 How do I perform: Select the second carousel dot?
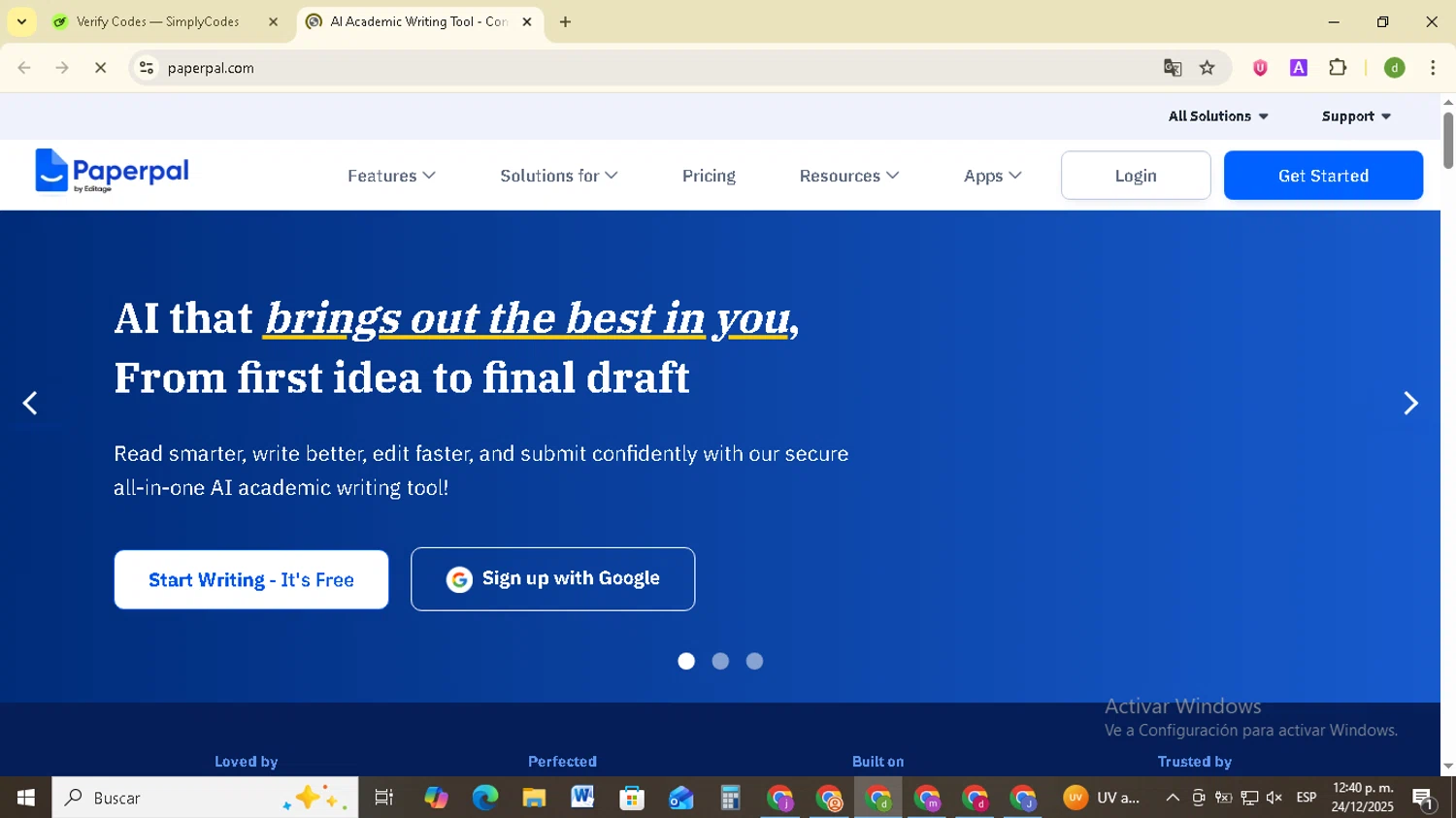[720, 661]
